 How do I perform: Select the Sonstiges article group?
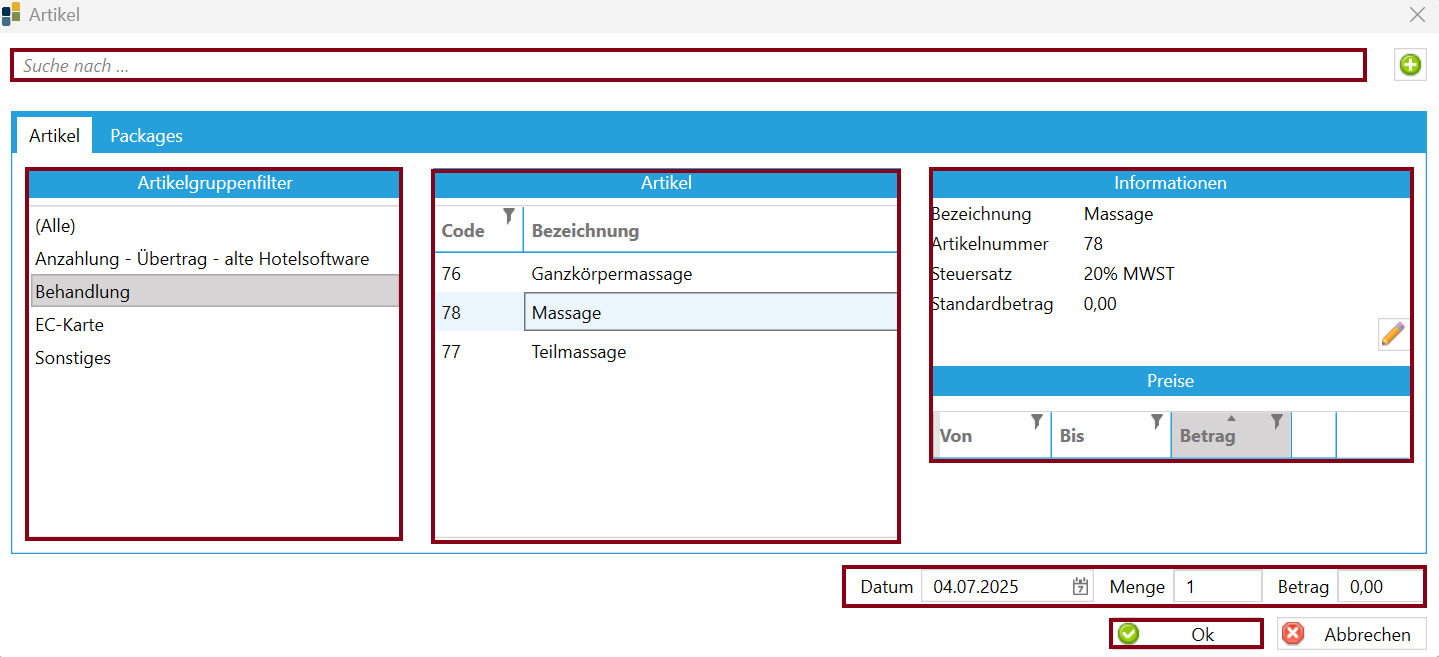[215, 358]
